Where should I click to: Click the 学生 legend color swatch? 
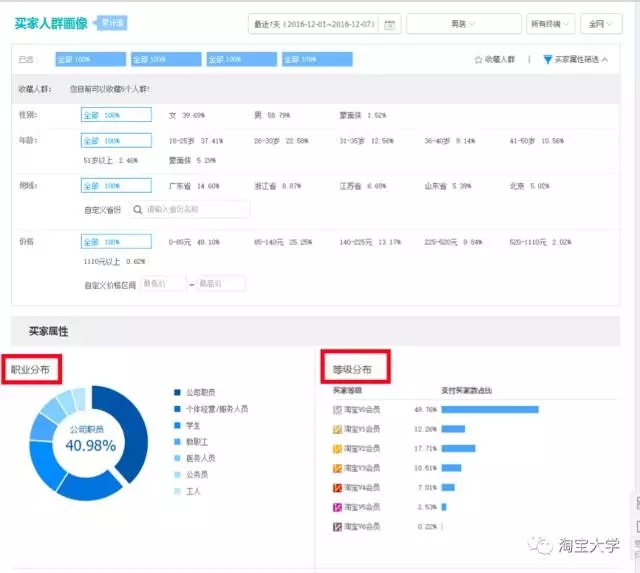tap(177, 426)
